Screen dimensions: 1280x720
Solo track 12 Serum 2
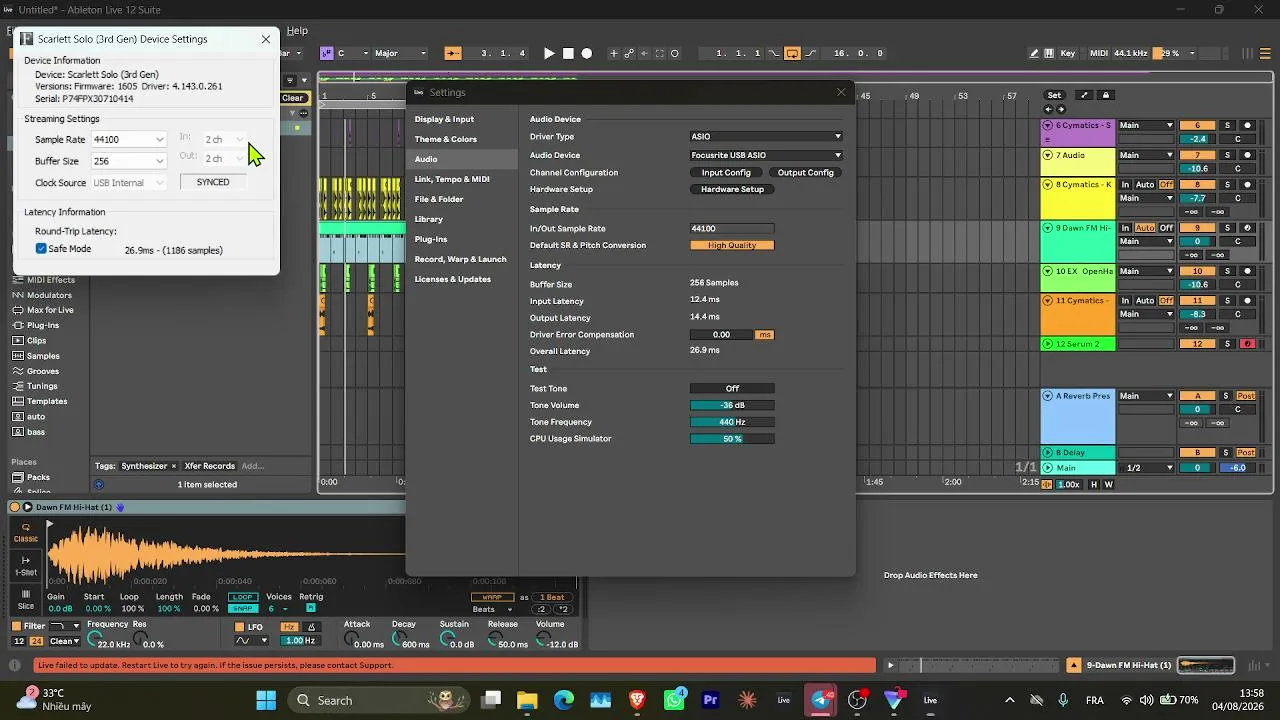1228,344
